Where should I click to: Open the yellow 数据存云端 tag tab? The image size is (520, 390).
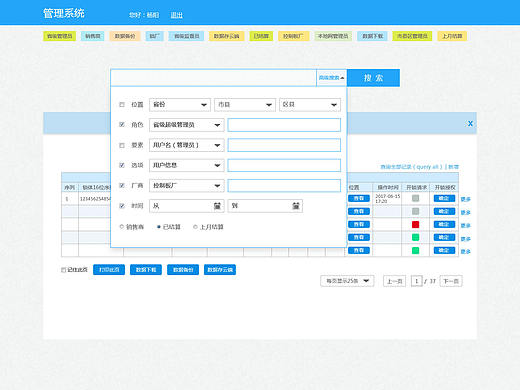pyautogui.click(x=226, y=36)
